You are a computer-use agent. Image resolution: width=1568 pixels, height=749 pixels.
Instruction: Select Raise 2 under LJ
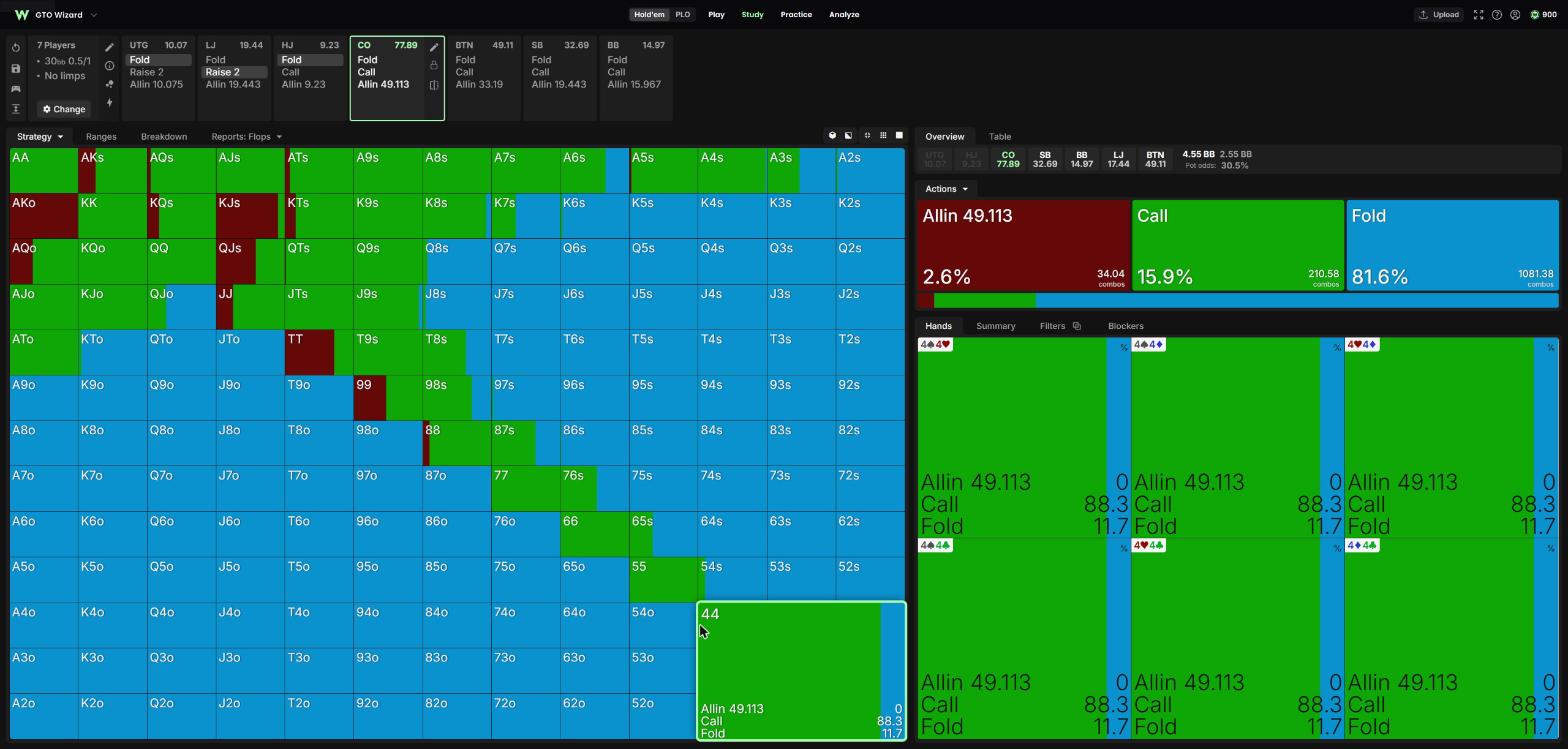tap(235, 72)
